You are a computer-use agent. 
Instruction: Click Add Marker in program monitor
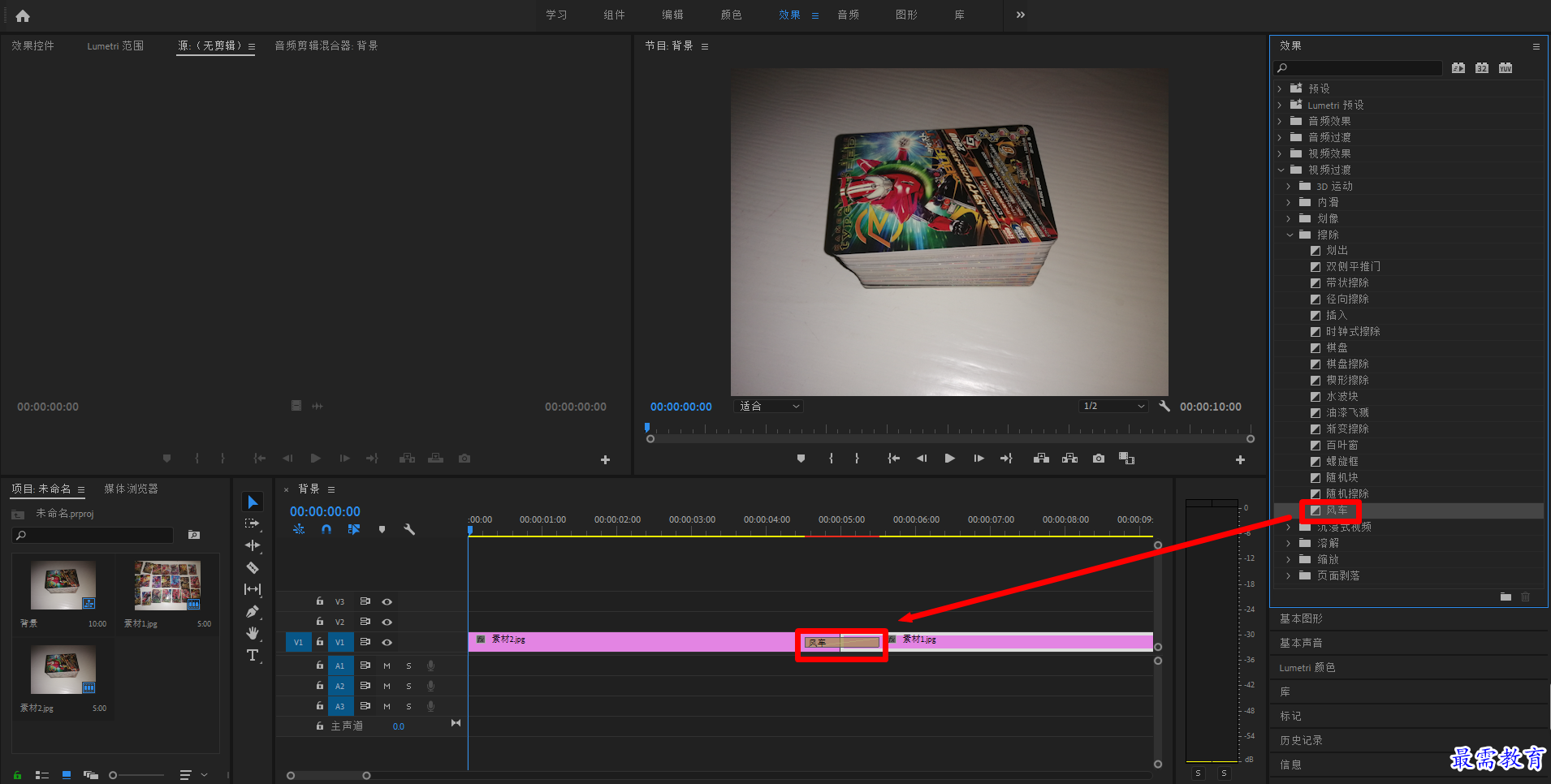coord(801,459)
